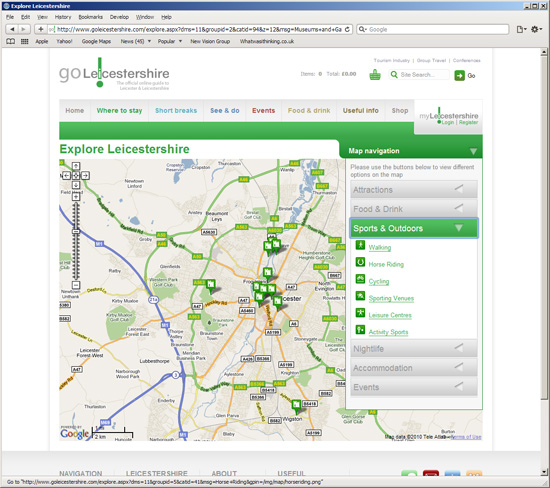The height and width of the screenshot is (488, 550).
Task: Reload the page with the refresh icon
Action: click(x=347, y=29)
